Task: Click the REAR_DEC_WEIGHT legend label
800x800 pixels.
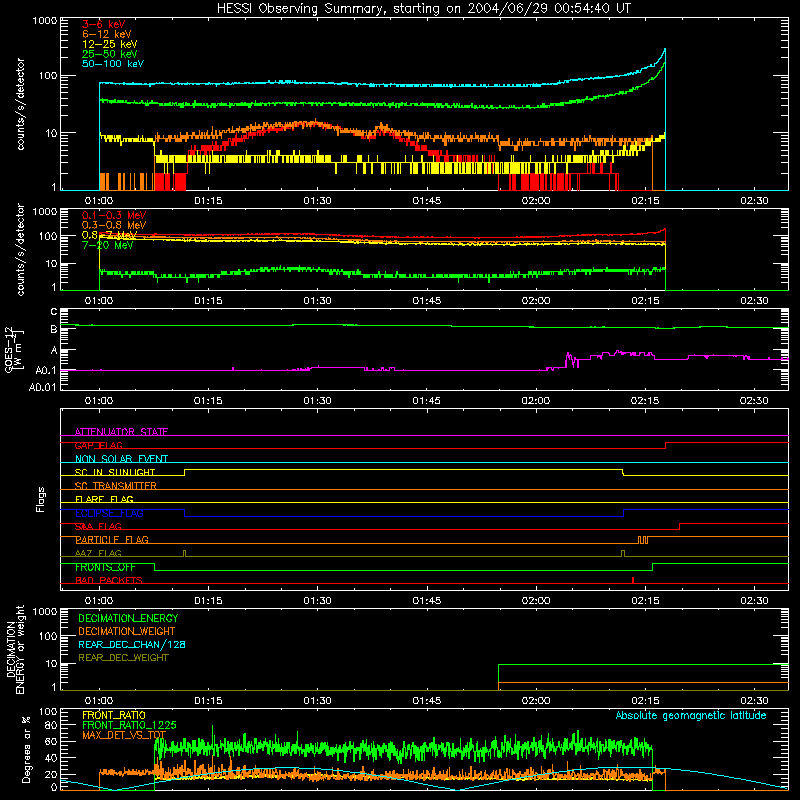Action: [x=123, y=658]
